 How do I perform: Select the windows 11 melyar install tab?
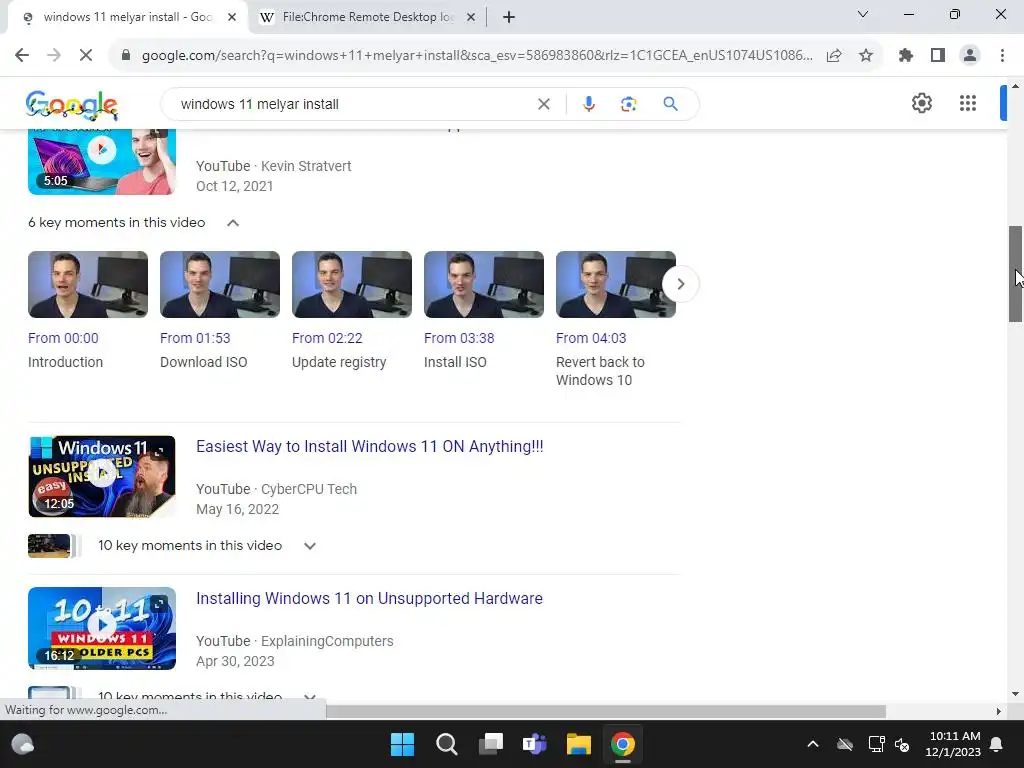click(x=127, y=17)
